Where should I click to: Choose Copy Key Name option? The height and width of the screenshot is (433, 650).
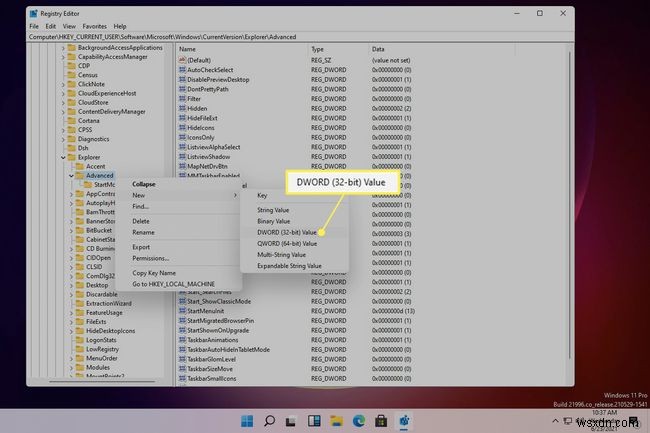154,273
